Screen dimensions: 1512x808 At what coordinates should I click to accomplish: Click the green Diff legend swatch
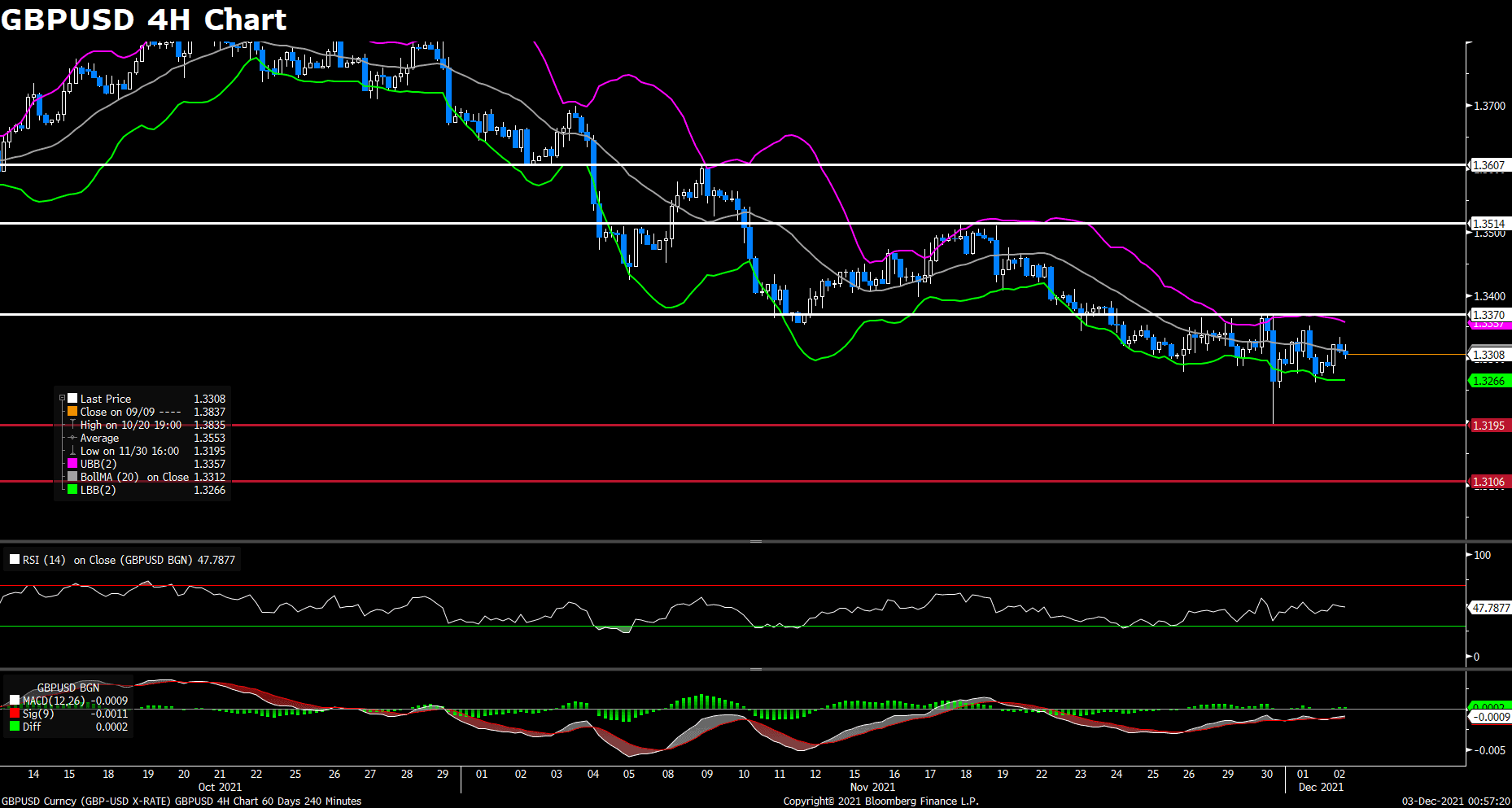coord(15,726)
